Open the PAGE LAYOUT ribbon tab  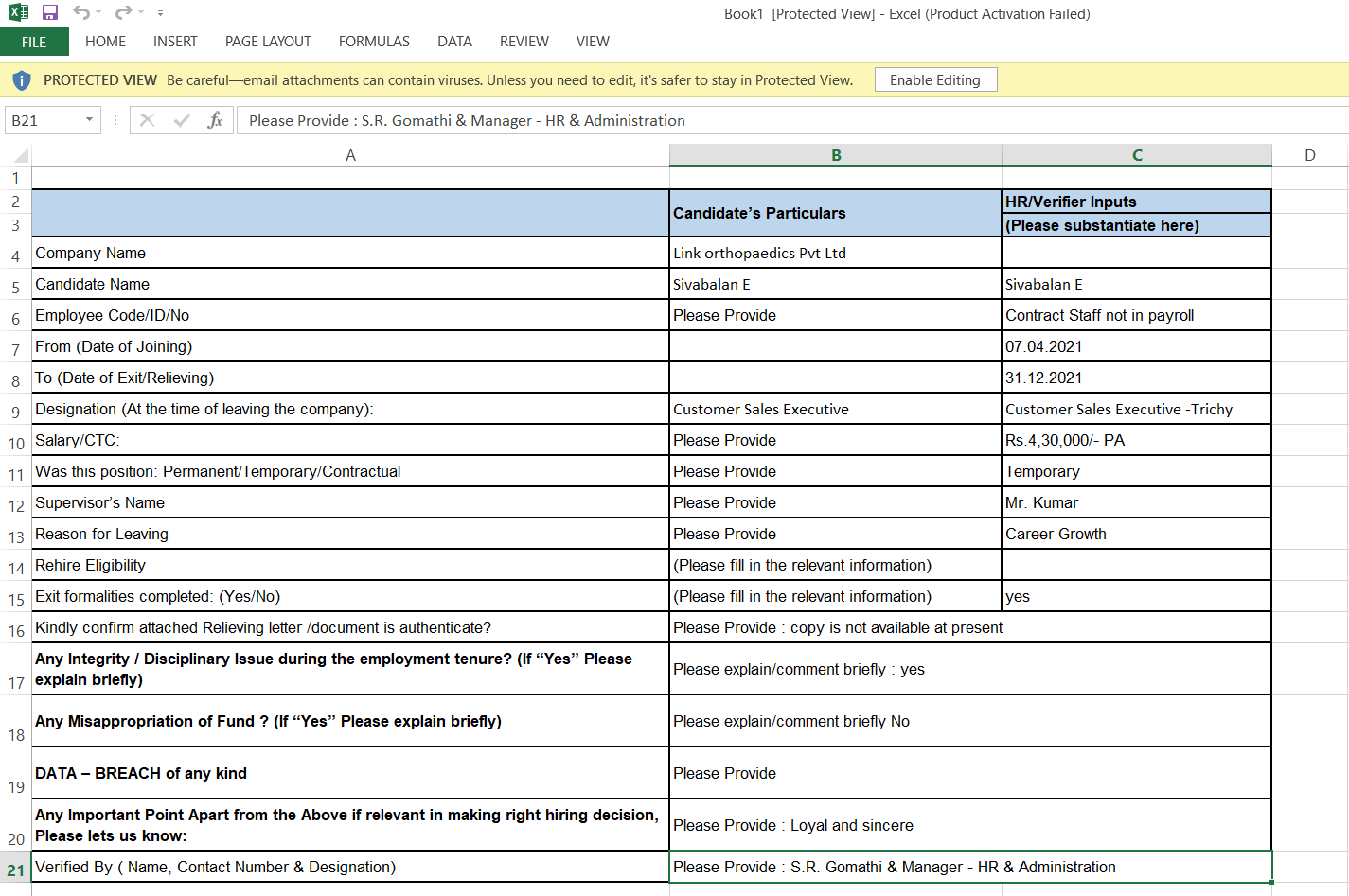(x=268, y=42)
